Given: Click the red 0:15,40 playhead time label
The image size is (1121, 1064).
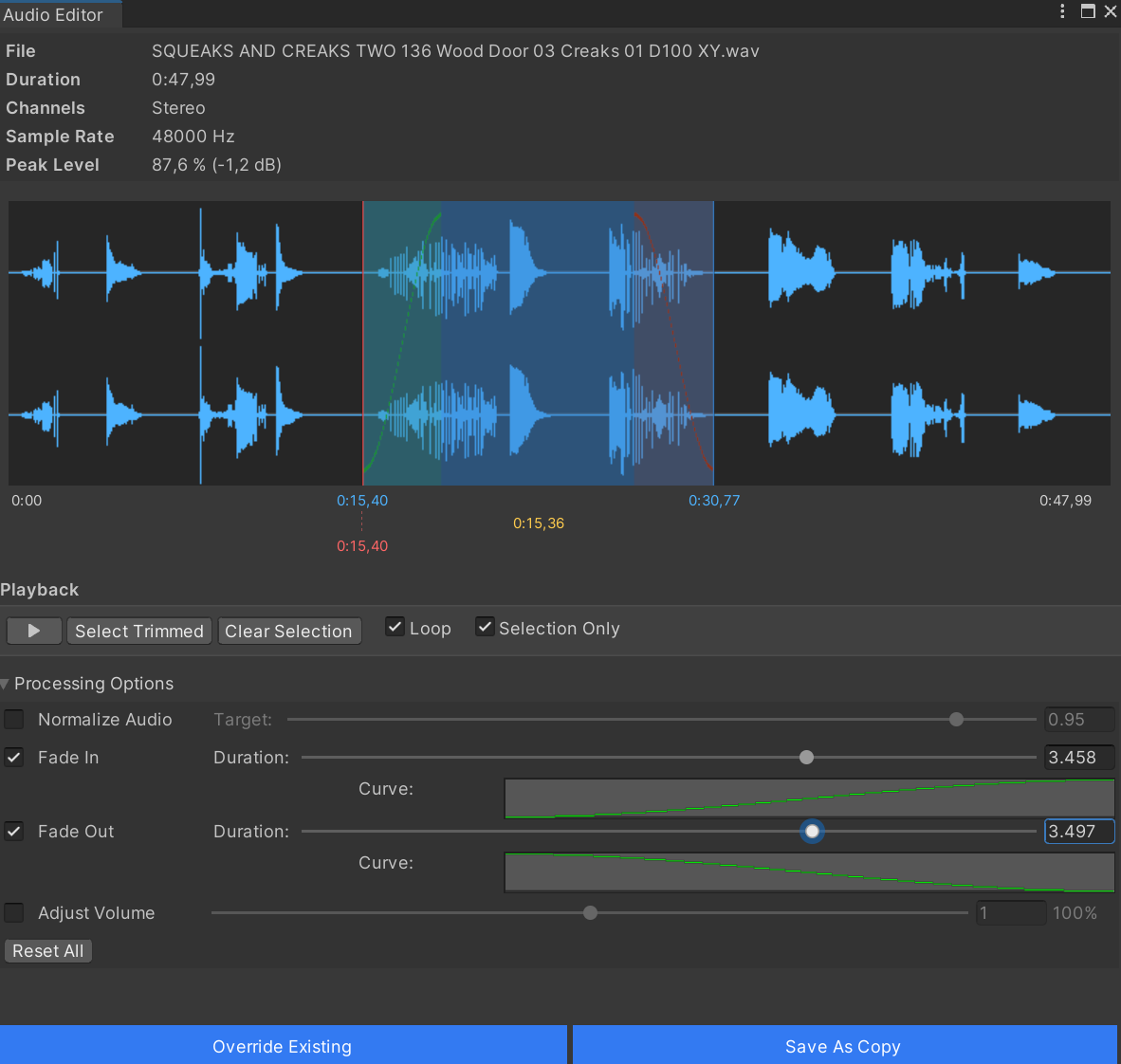Looking at the screenshot, I should (362, 546).
